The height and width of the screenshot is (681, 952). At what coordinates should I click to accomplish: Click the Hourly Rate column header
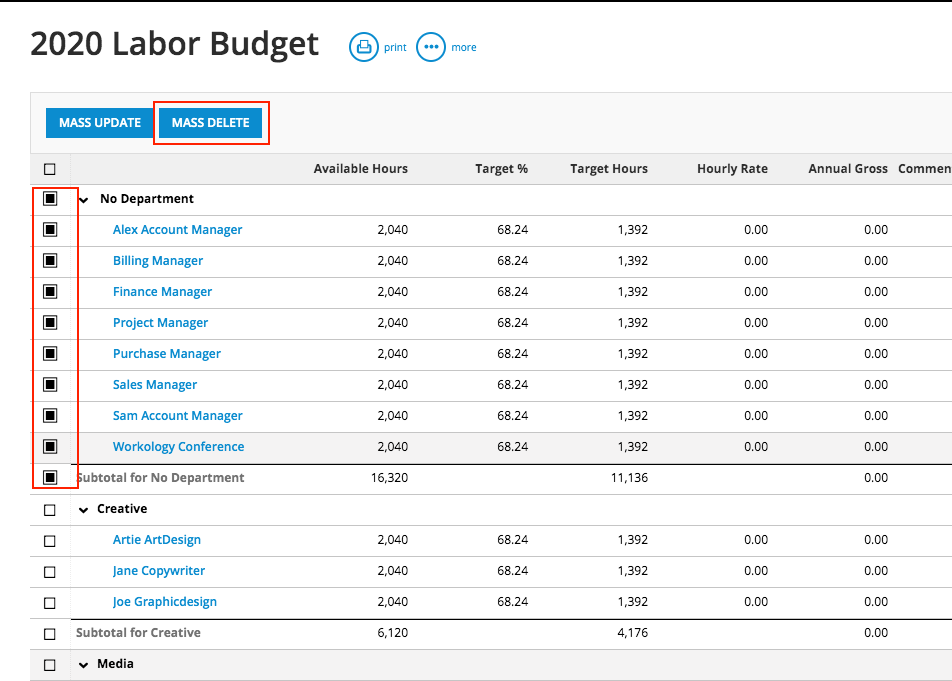(x=732, y=169)
